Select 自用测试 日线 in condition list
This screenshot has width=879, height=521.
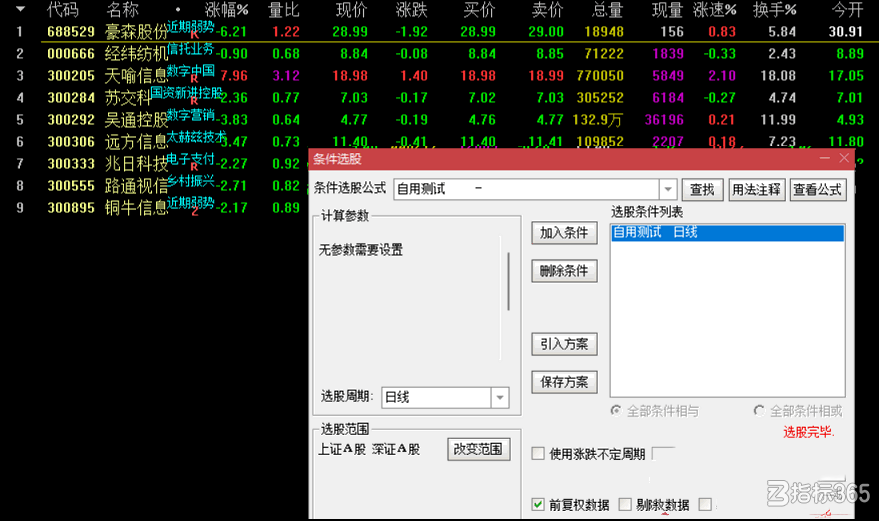click(x=727, y=232)
